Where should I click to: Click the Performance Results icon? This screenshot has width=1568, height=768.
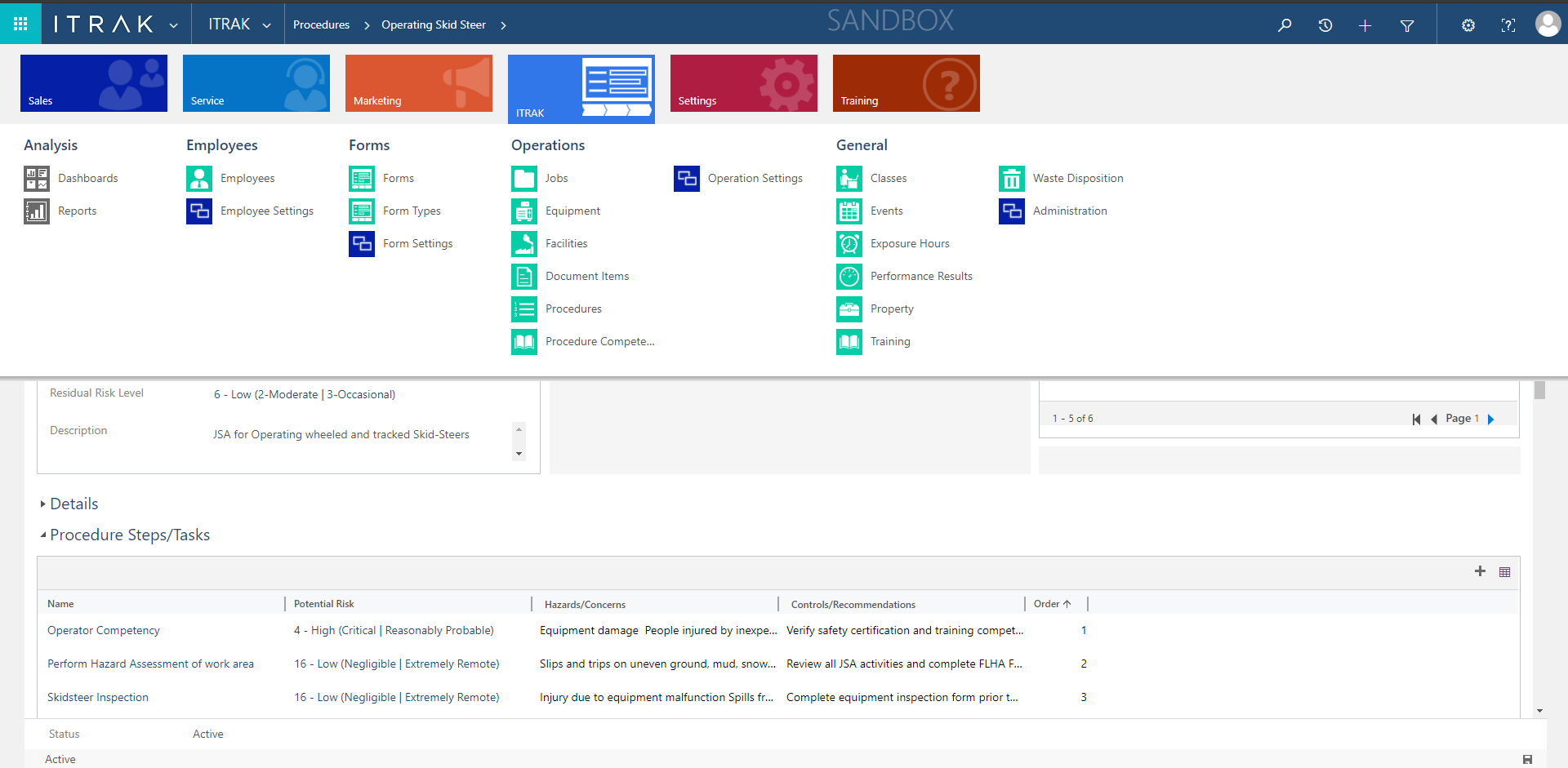849,276
